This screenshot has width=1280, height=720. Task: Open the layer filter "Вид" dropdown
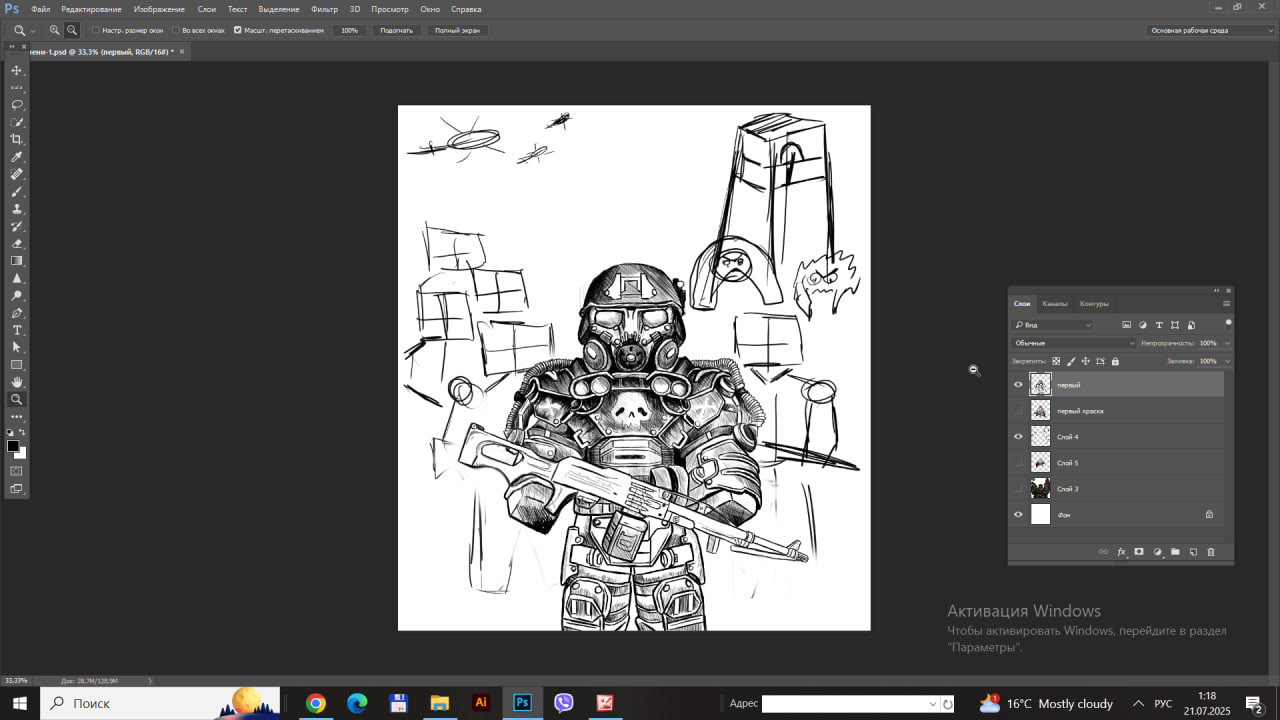1052,325
